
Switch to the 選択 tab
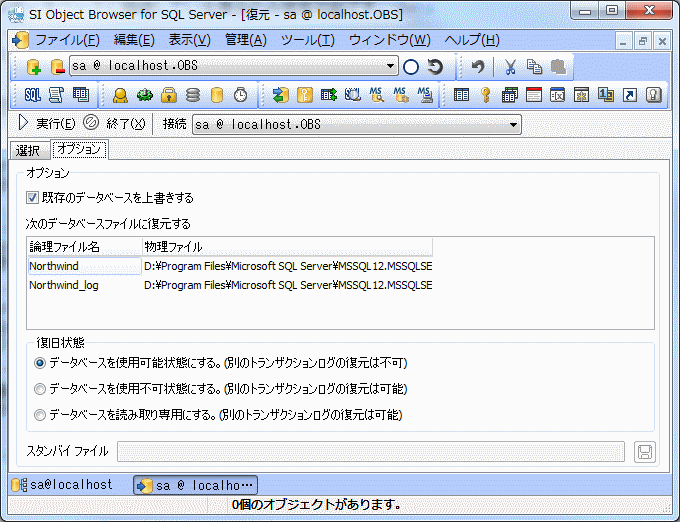(28, 150)
